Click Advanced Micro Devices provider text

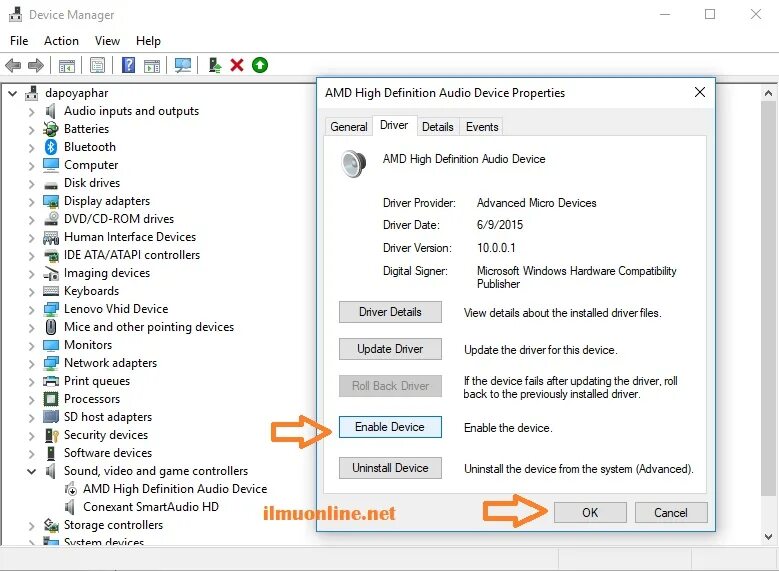(537, 203)
